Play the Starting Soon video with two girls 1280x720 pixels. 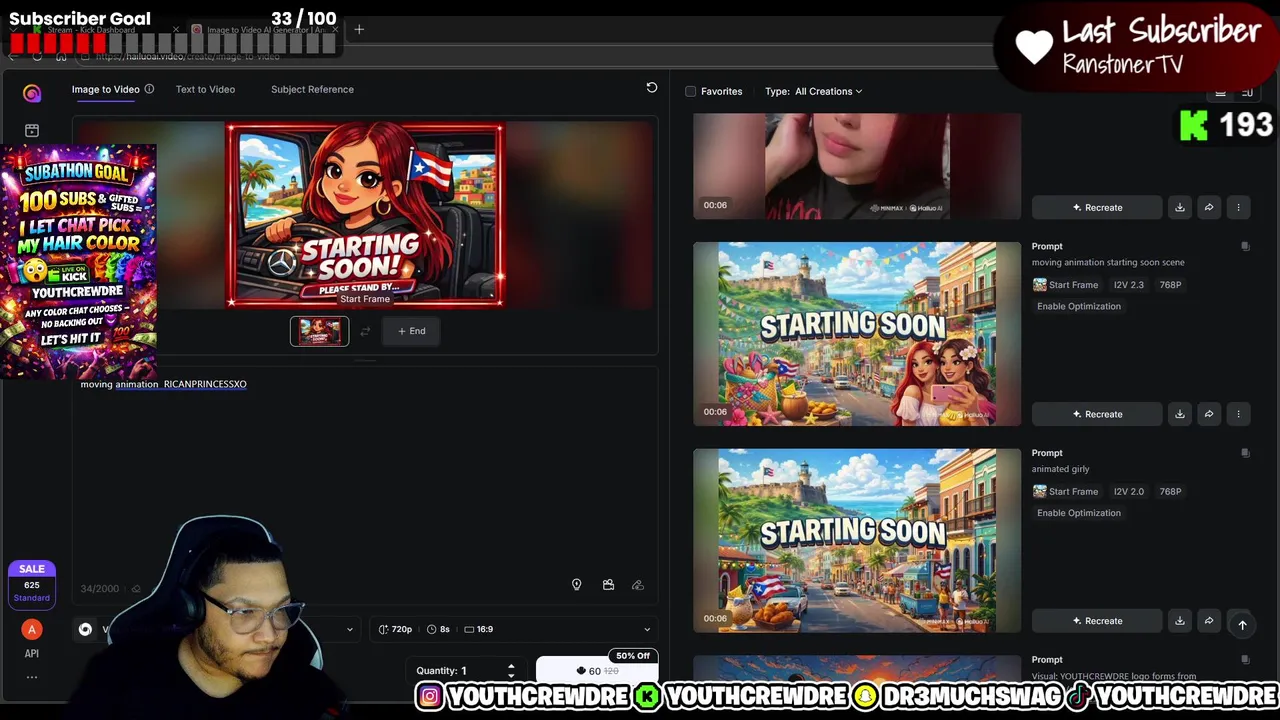(x=857, y=334)
